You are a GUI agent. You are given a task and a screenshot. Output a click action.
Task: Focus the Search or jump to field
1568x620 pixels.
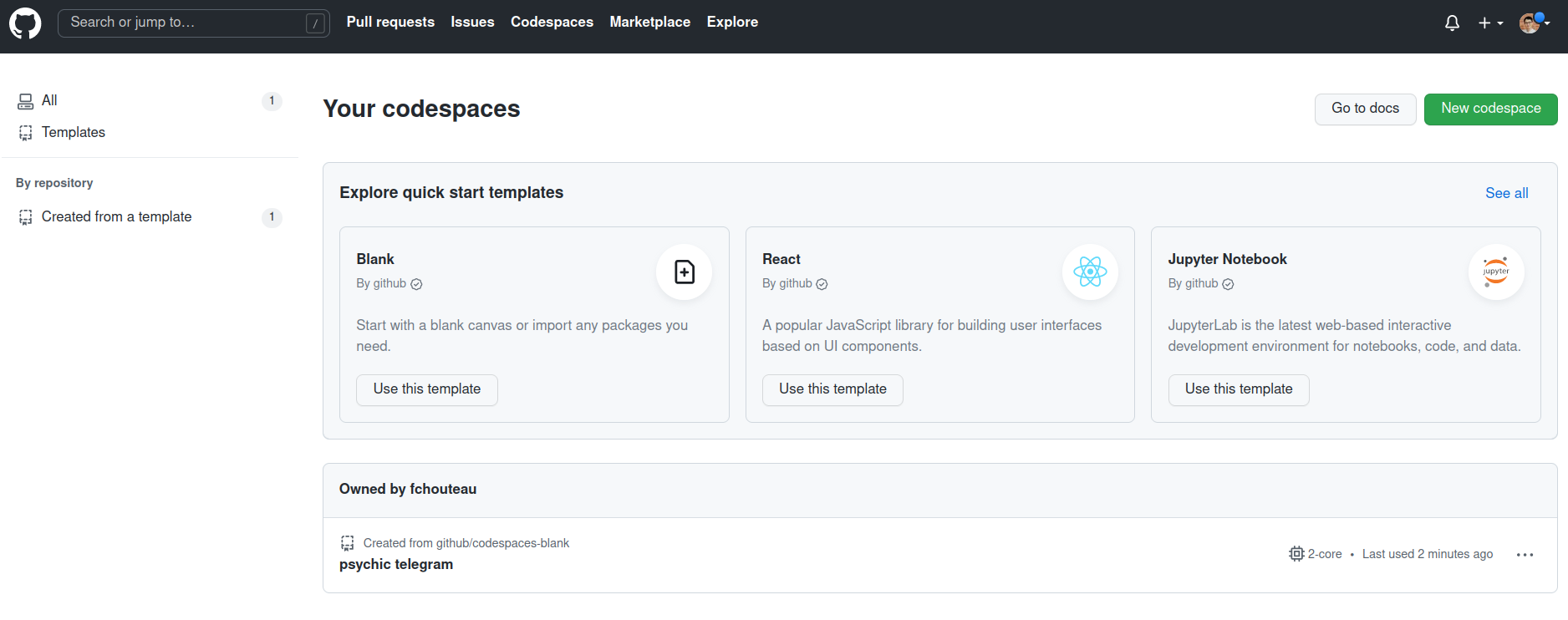[x=184, y=23]
